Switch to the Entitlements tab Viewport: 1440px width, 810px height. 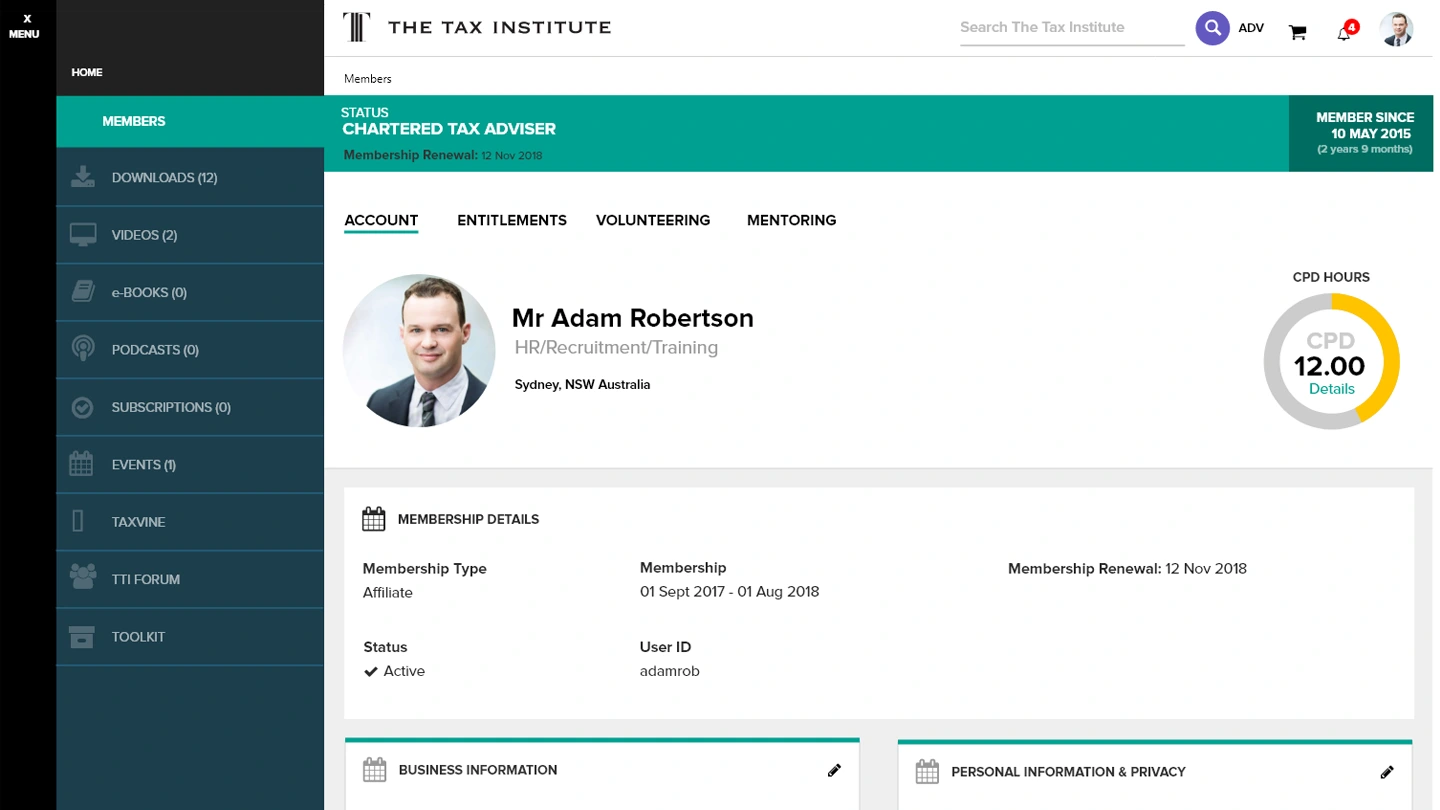[511, 220]
